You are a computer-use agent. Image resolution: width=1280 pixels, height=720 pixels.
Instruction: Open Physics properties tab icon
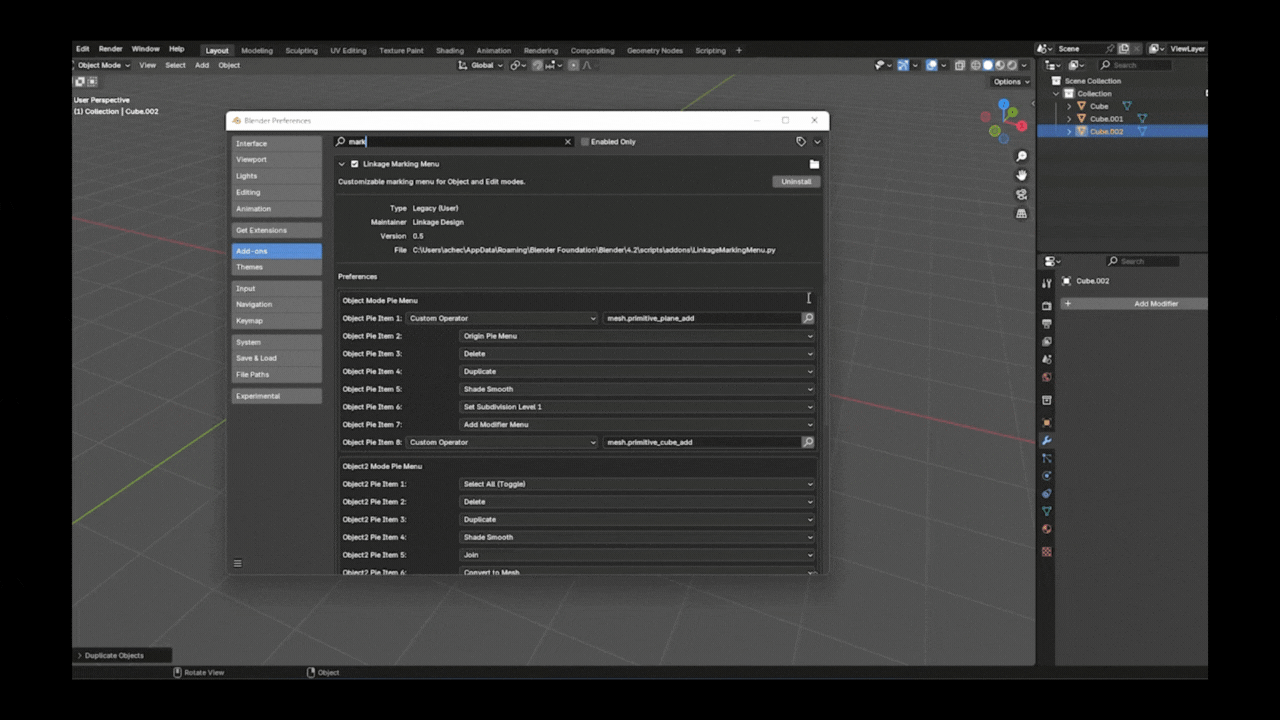1047,476
